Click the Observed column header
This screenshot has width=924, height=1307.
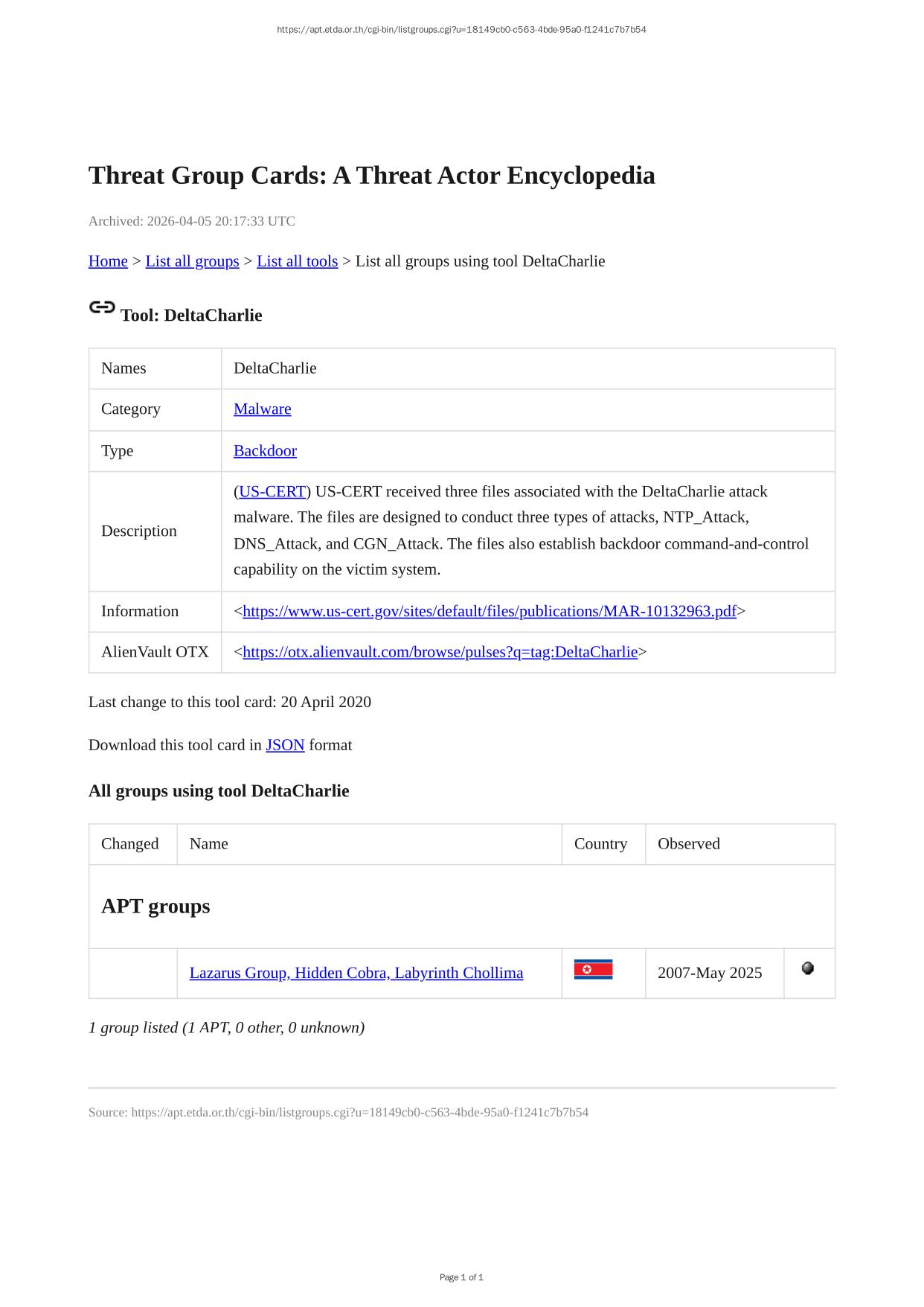pos(688,844)
